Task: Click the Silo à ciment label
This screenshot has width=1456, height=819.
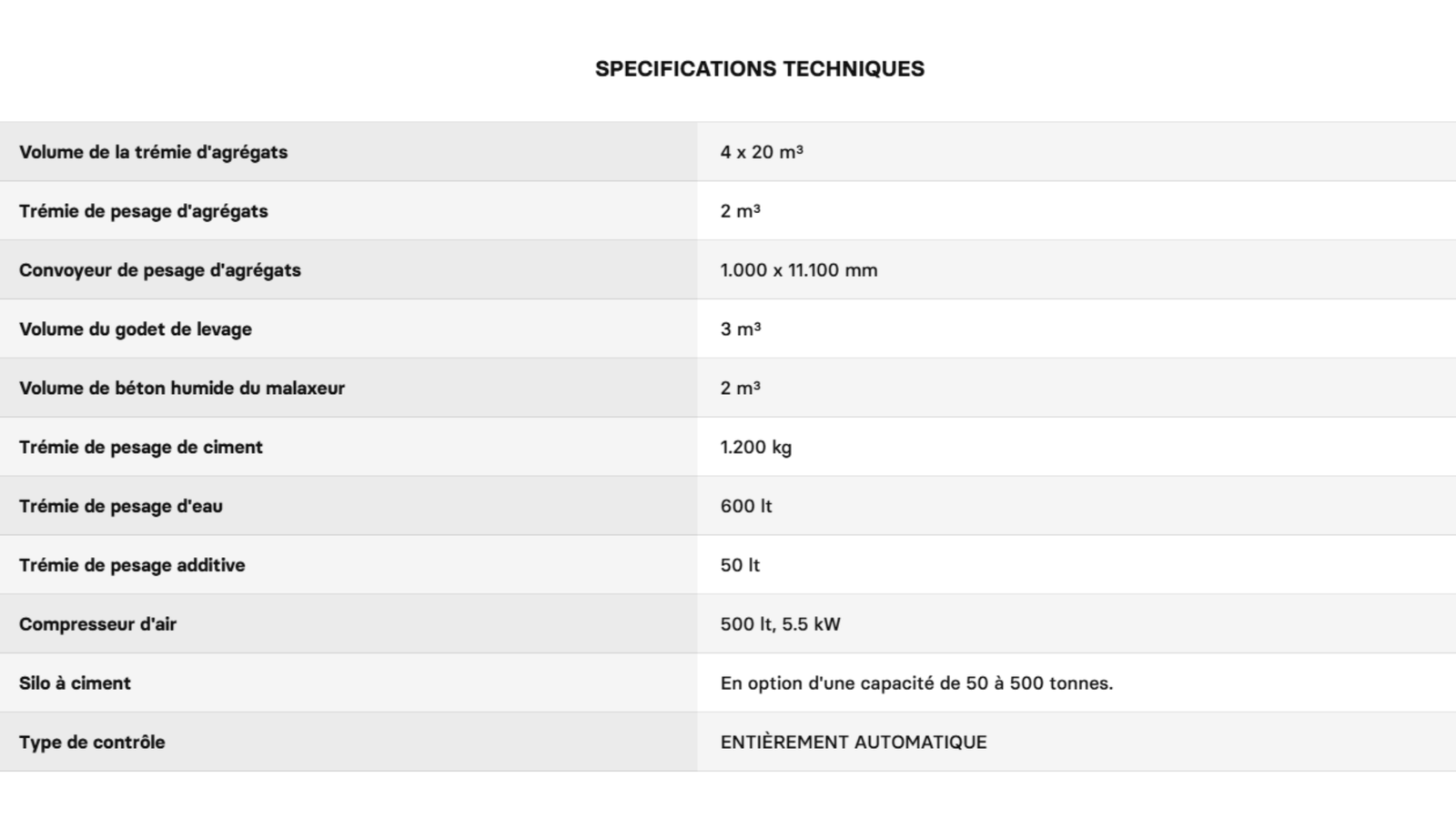Action: tap(75, 683)
